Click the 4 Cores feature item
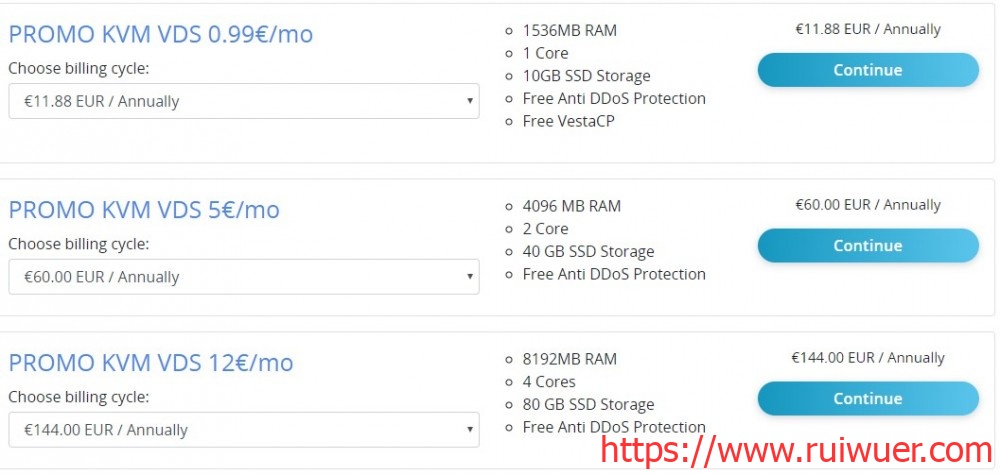The image size is (1000, 475). 549,381
